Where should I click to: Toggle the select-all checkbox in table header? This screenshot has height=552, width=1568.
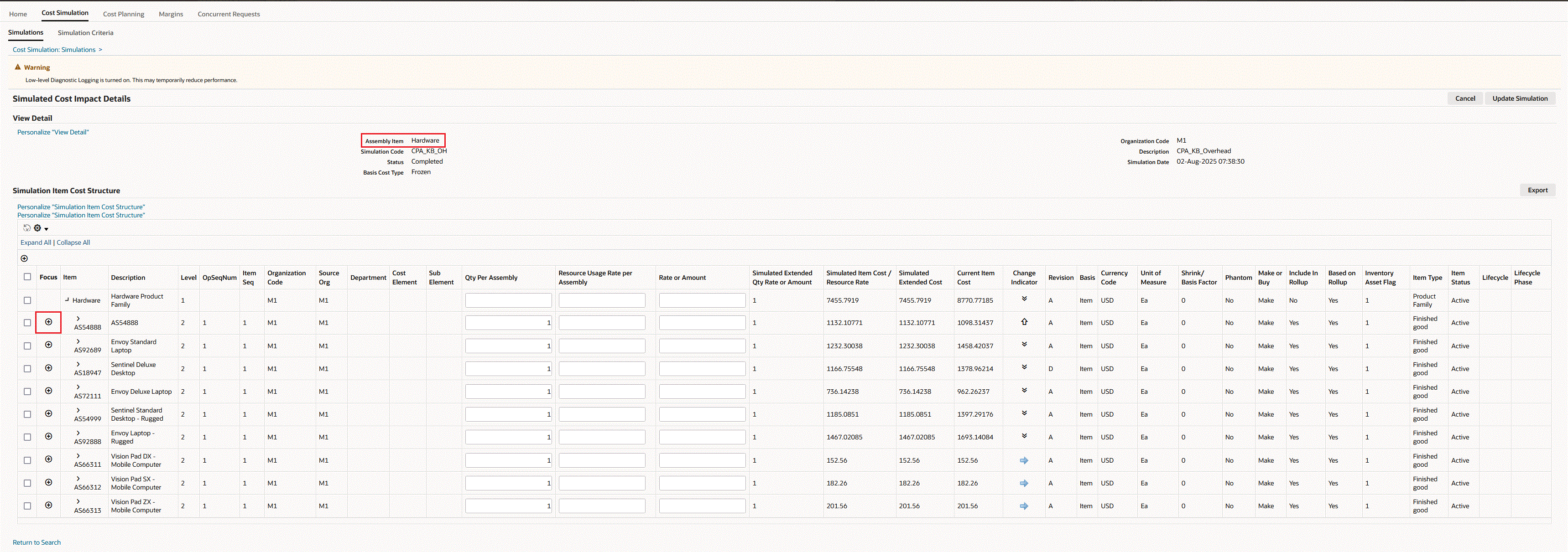coord(27,277)
